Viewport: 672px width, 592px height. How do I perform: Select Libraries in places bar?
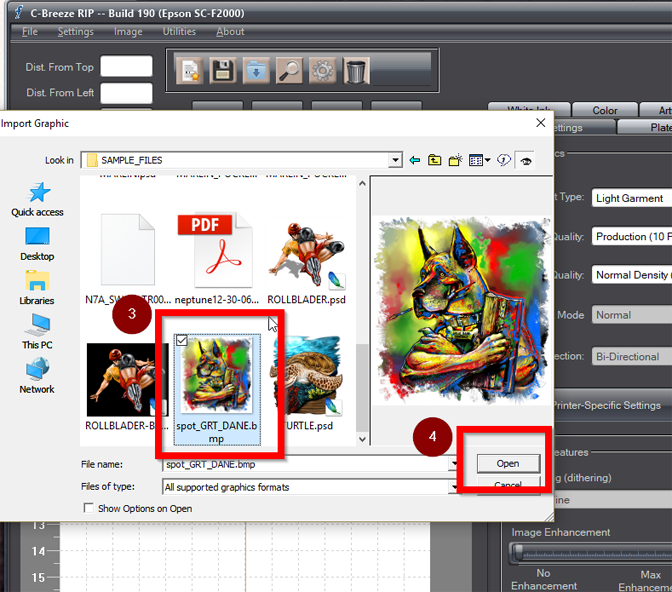(x=37, y=288)
